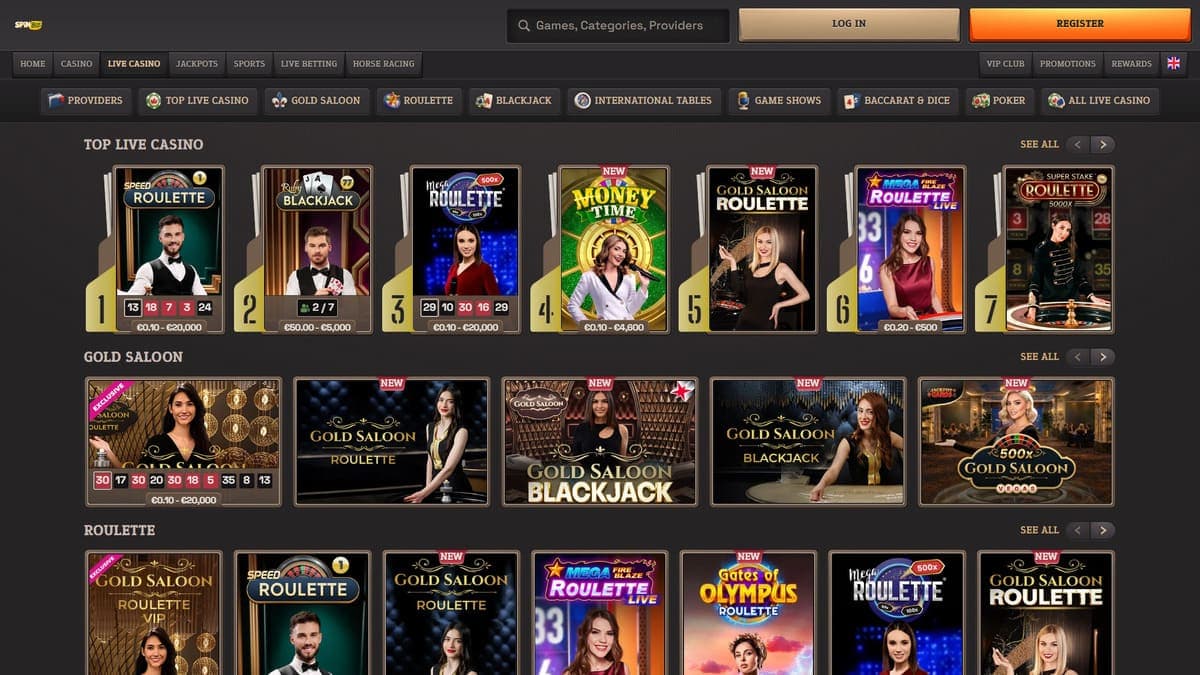Open Gold Saloon Roulette VIP card
Image resolution: width=1200 pixels, height=675 pixels.
tap(154, 613)
